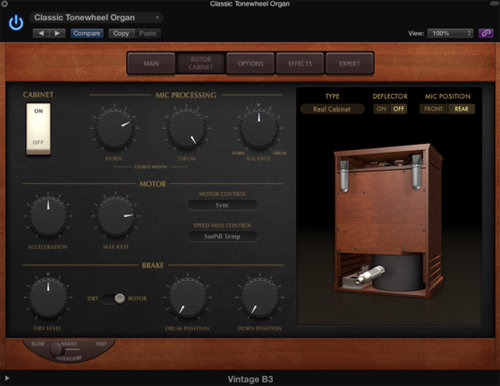
Task: Click the Drum Position knob
Action: coord(187,298)
